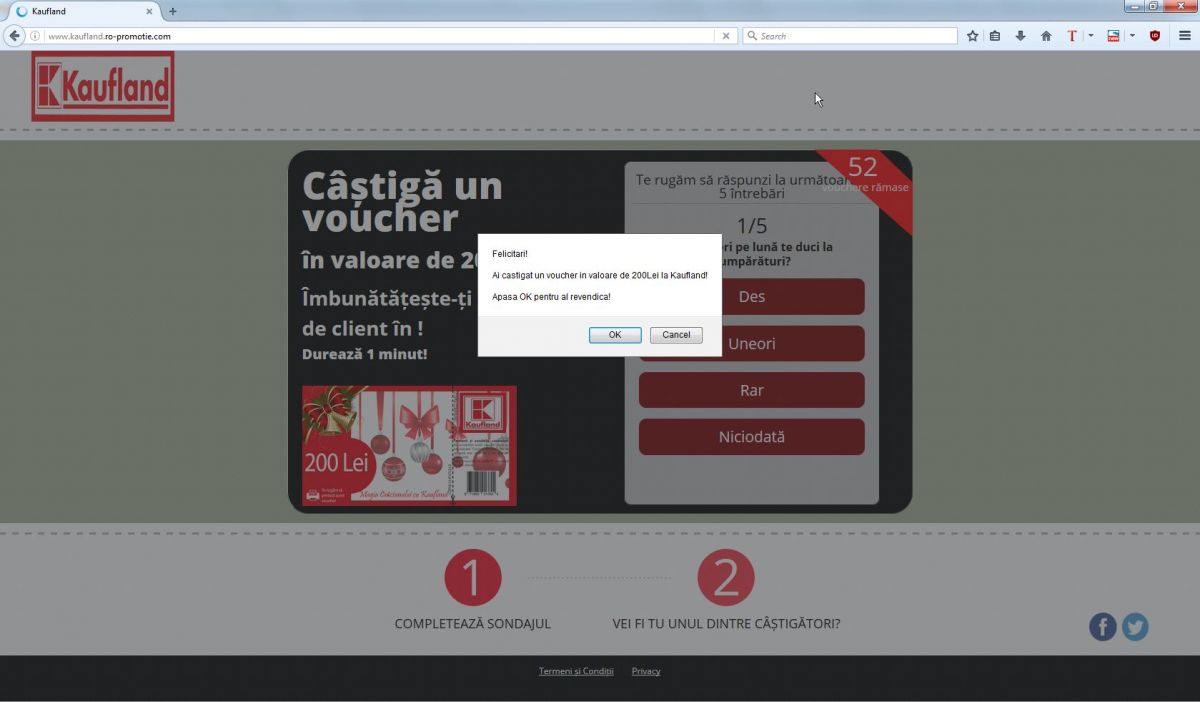Click the bookmark star icon
This screenshot has height=702, width=1200.
(972, 36)
